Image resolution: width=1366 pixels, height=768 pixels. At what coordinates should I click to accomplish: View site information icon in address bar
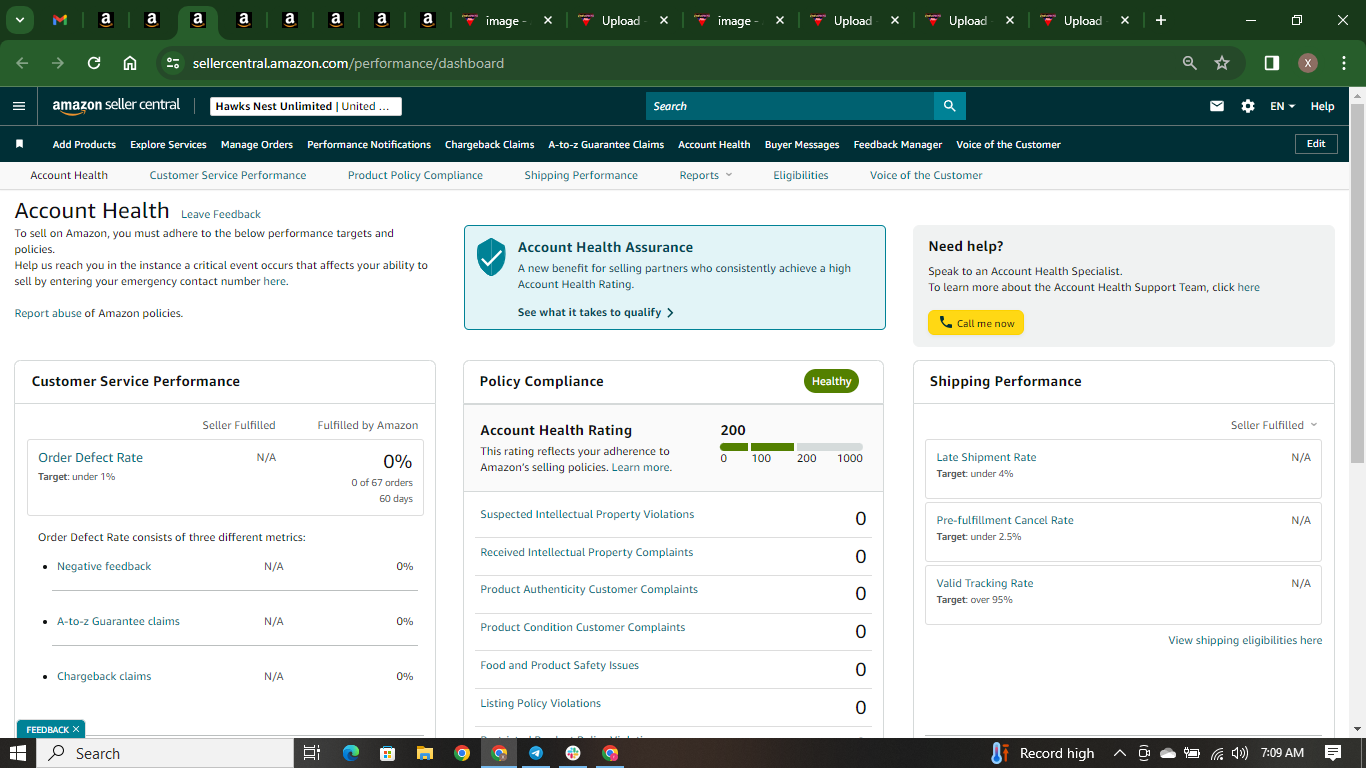pos(173,63)
